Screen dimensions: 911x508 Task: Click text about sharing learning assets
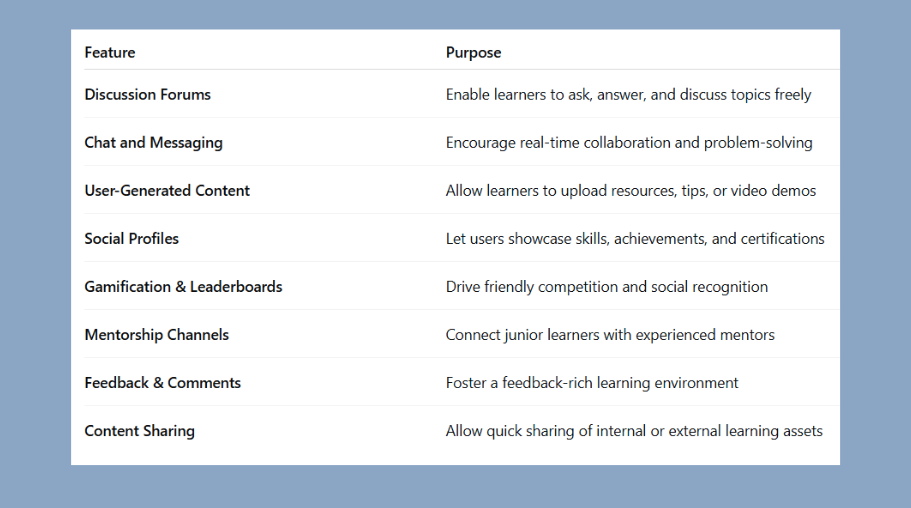[x=634, y=431]
